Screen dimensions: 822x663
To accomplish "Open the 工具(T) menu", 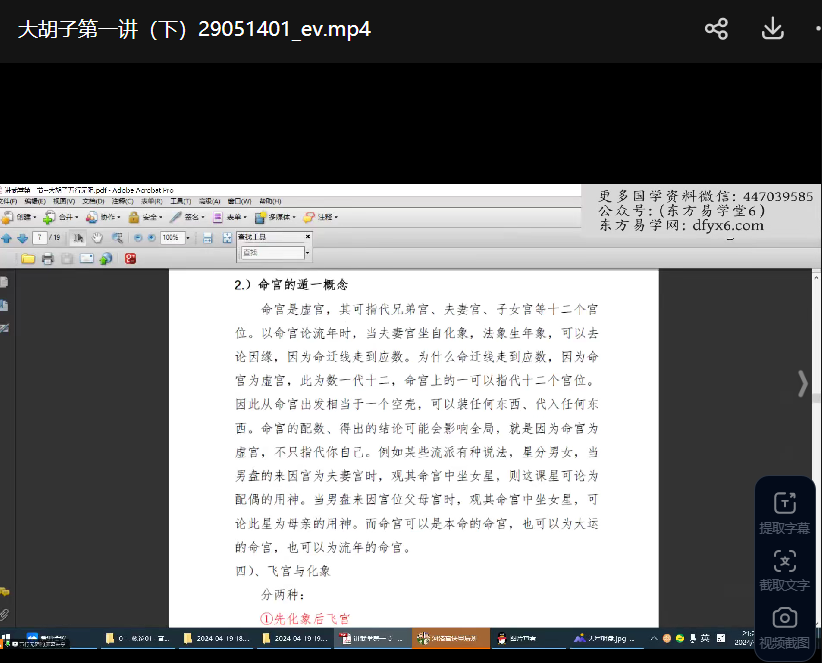I will click(x=180, y=201).
